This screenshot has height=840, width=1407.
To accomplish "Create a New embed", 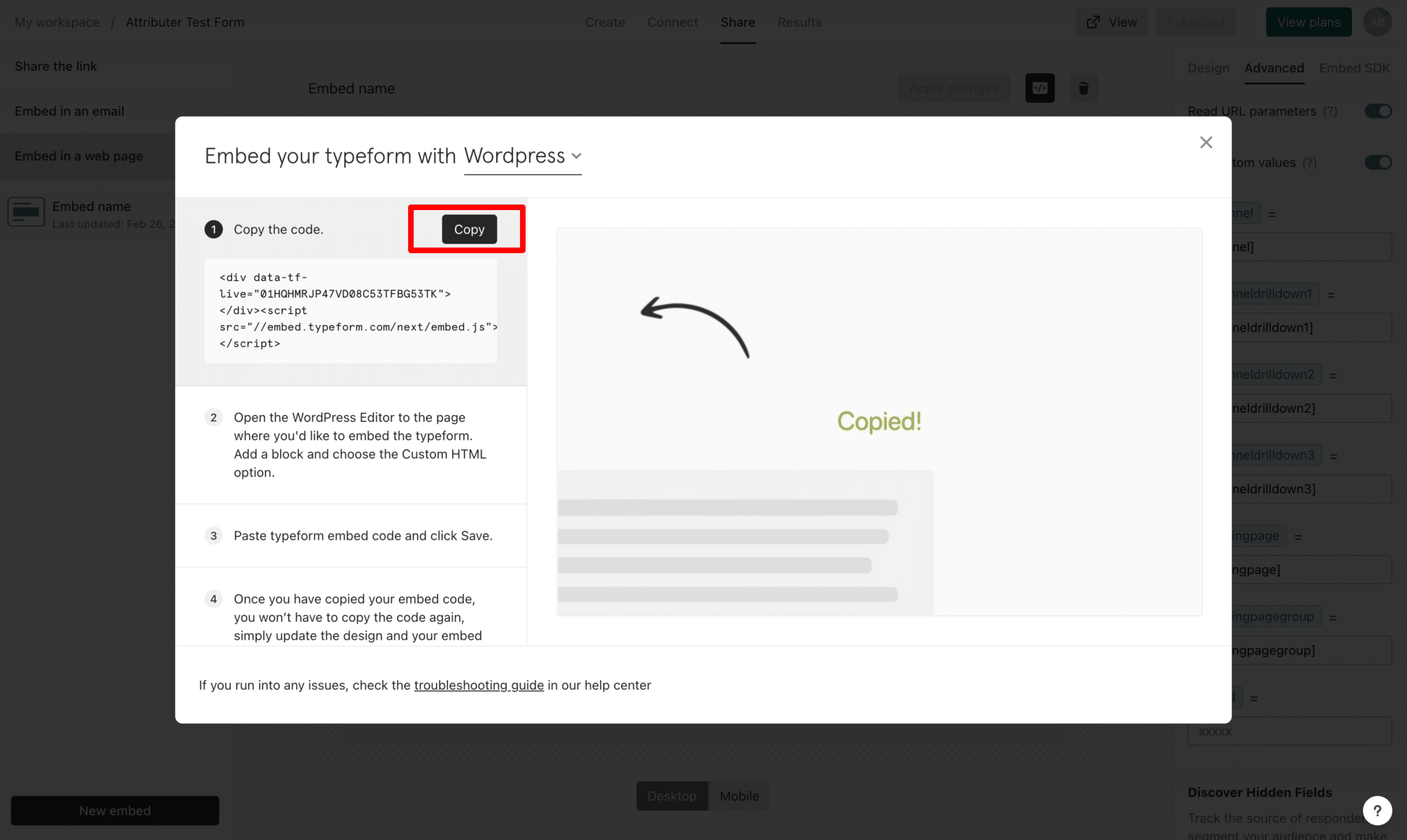I will click(x=114, y=810).
